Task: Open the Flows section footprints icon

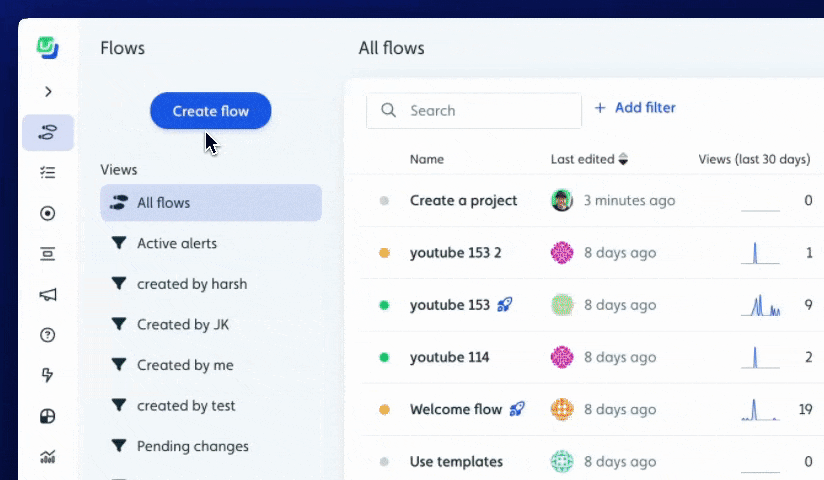Action: 48,132
